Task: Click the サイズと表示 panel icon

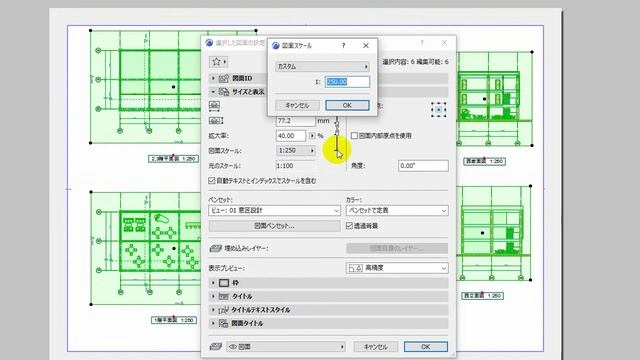Action: (224, 92)
